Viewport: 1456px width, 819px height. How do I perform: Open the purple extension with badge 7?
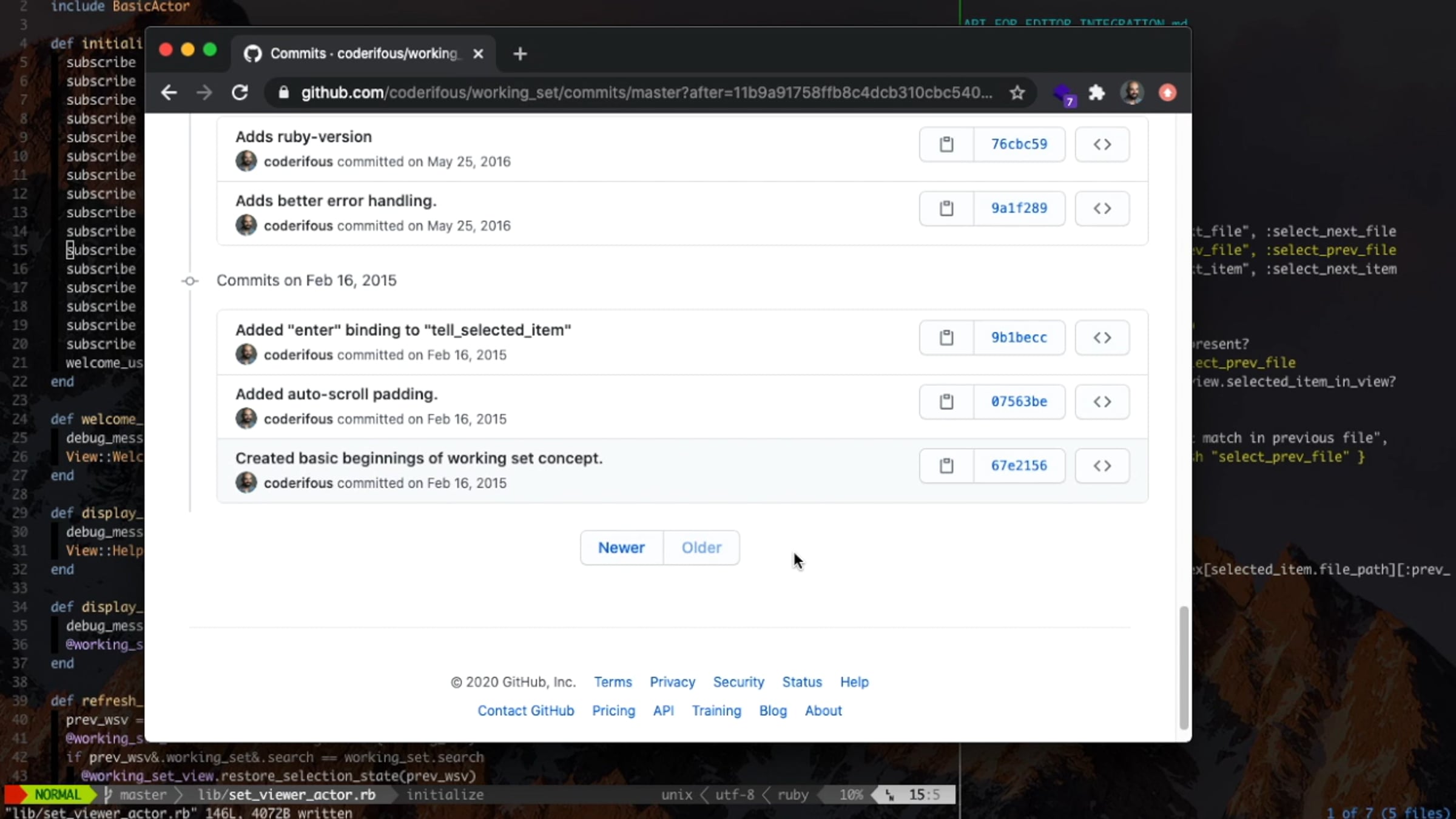click(x=1063, y=94)
